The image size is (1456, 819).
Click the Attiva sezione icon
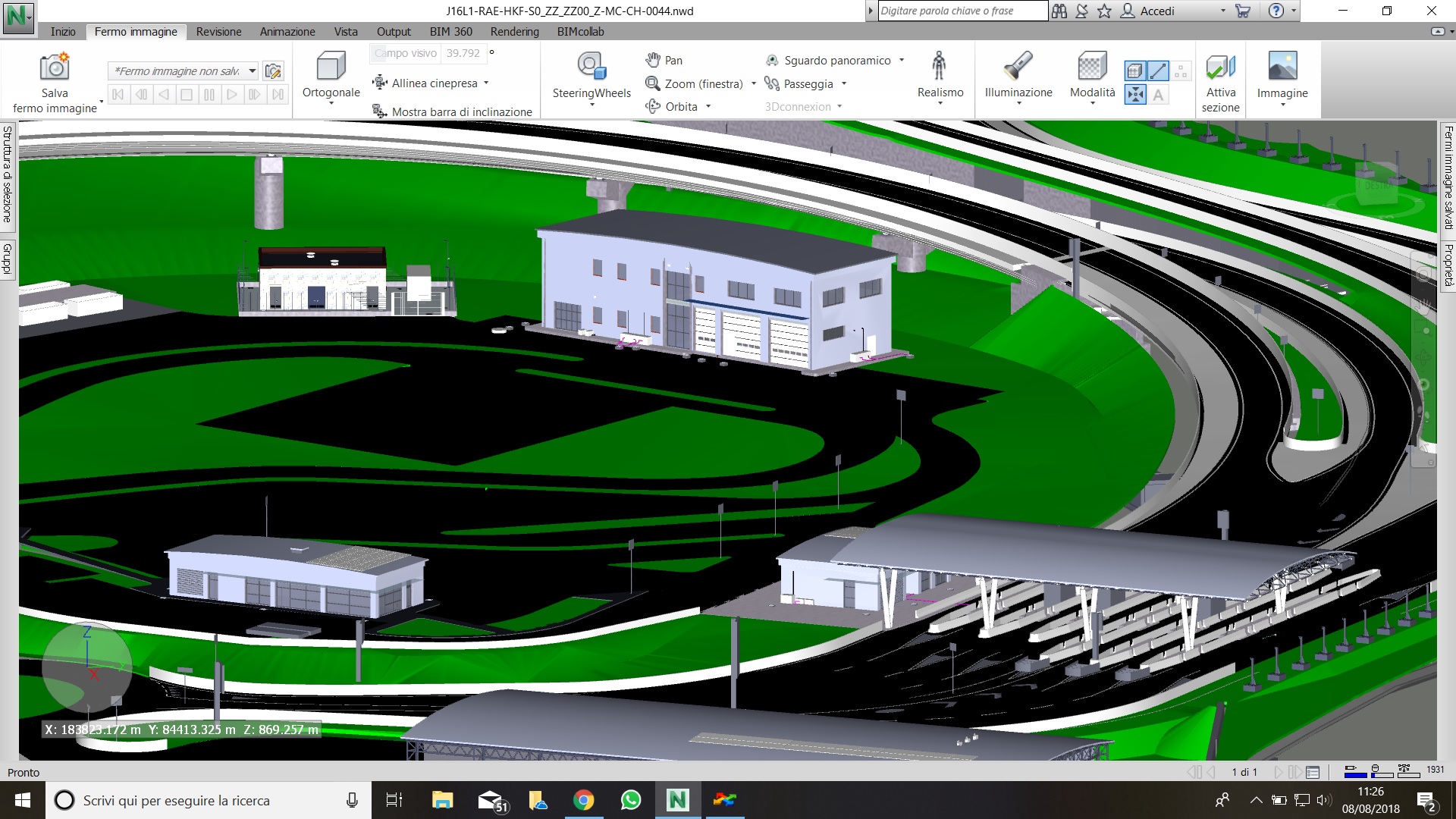(x=1220, y=67)
